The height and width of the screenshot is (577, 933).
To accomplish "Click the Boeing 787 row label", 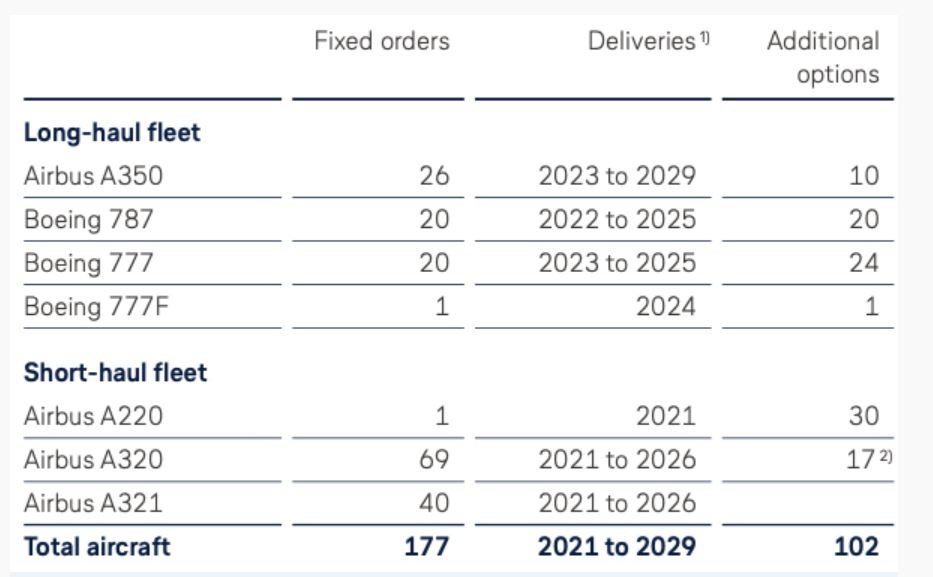I will pyautogui.click(x=89, y=220).
